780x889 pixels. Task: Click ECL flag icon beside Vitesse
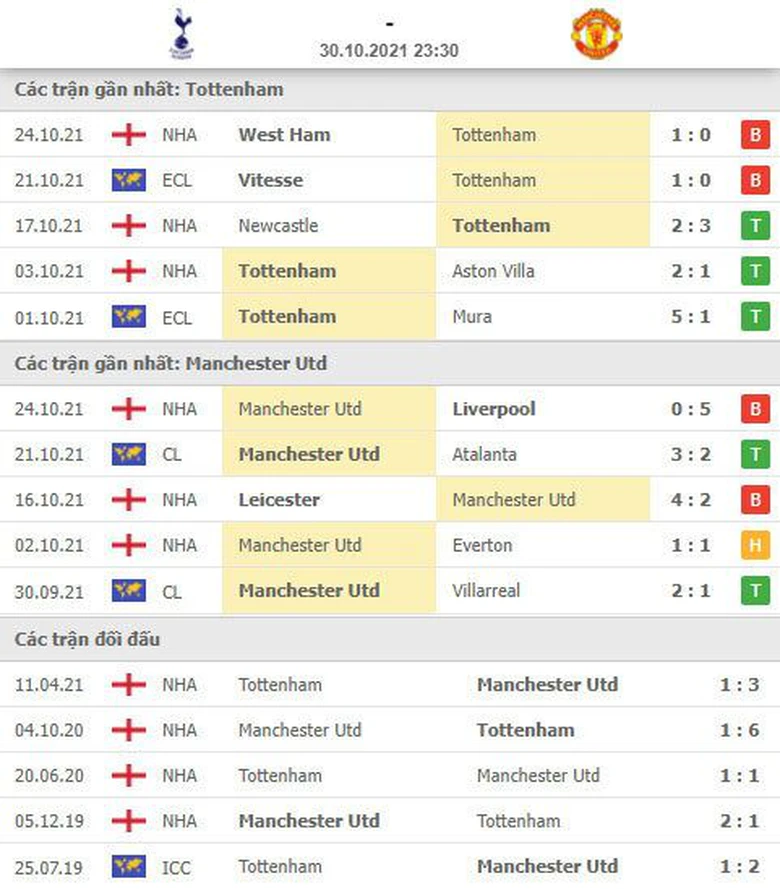pyautogui.click(x=129, y=181)
